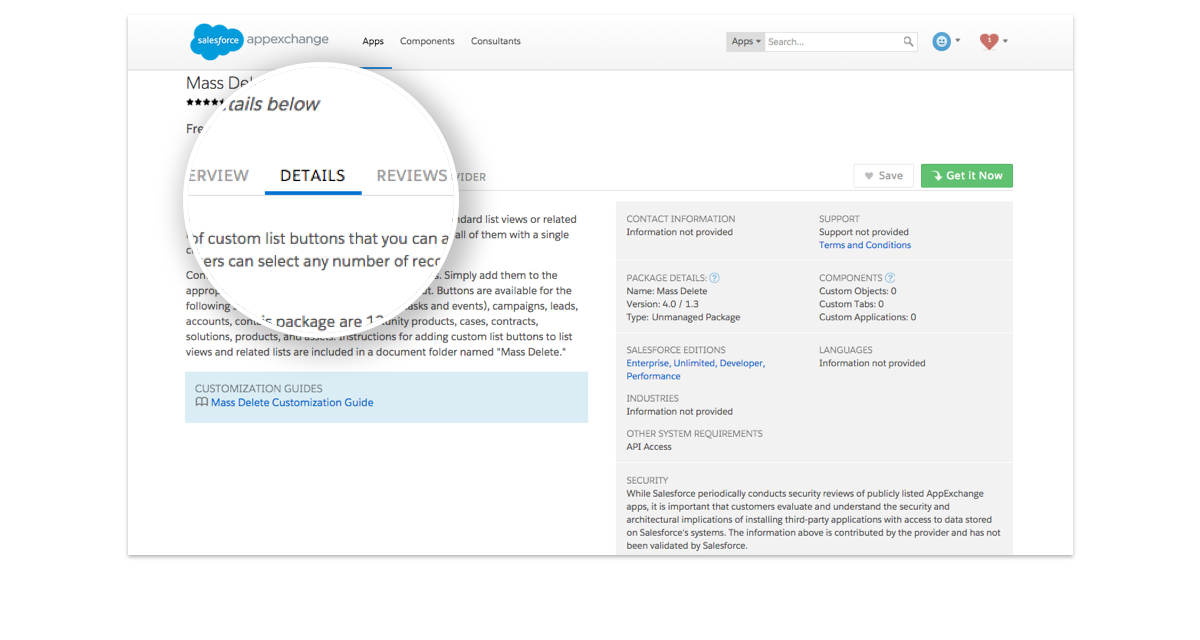Click the Save button
The width and height of the screenshot is (1200, 640).
pos(884,176)
